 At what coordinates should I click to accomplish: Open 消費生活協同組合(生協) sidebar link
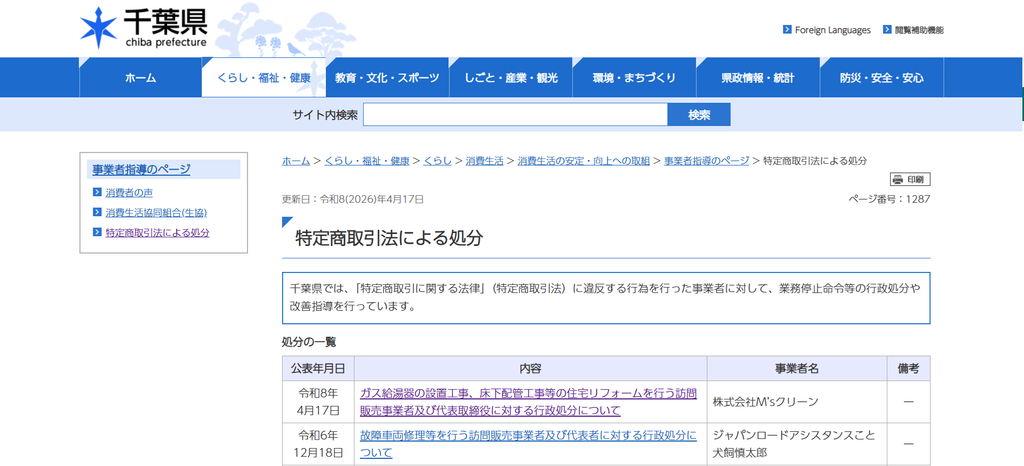click(x=157, y=213)
